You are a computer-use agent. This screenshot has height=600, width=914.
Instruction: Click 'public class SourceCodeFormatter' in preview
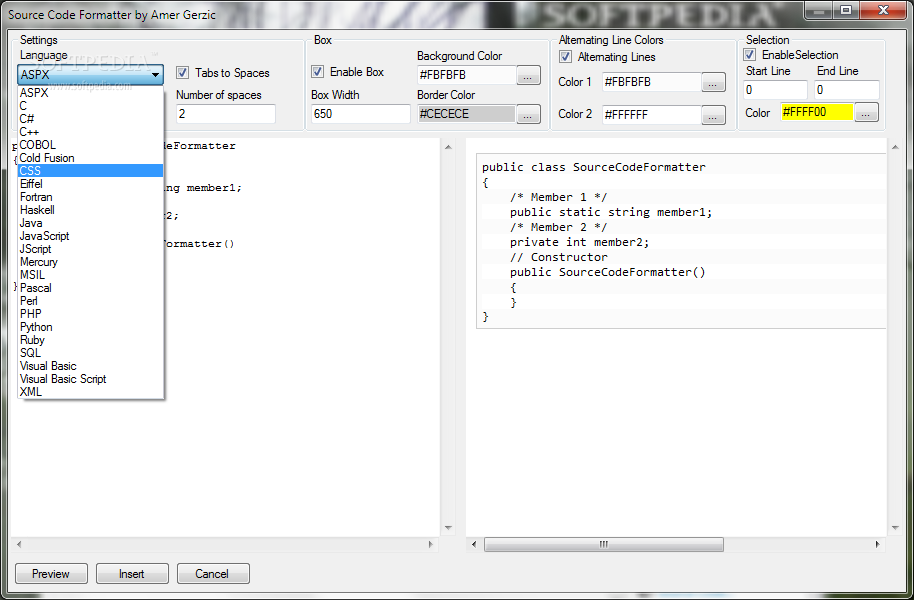(593, 167)
